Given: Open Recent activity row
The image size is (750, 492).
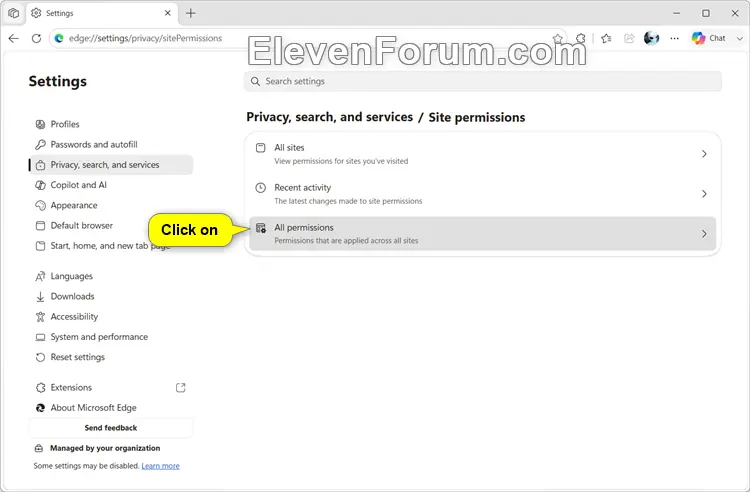Looking at the screenshot, I should (483, 194).
